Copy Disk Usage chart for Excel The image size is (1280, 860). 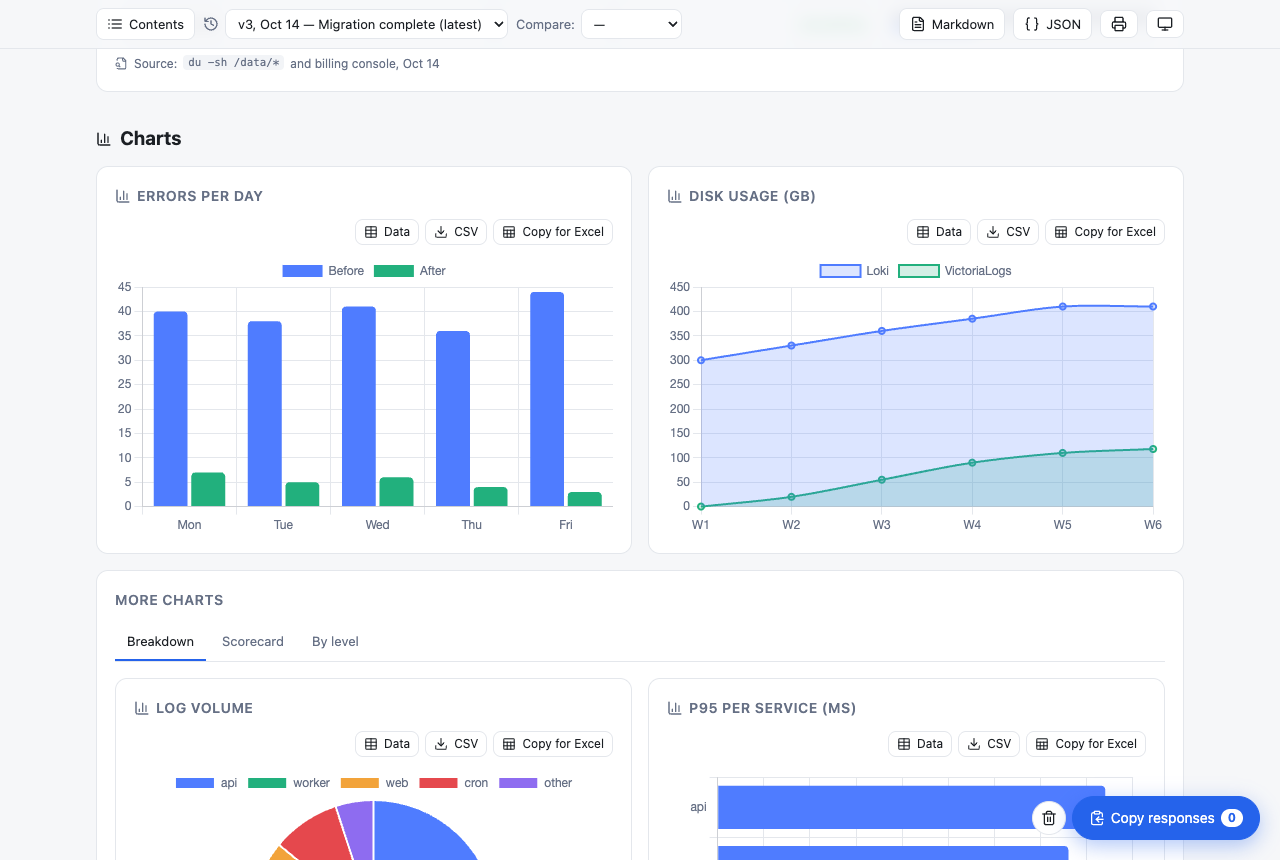coord(1105,232)
